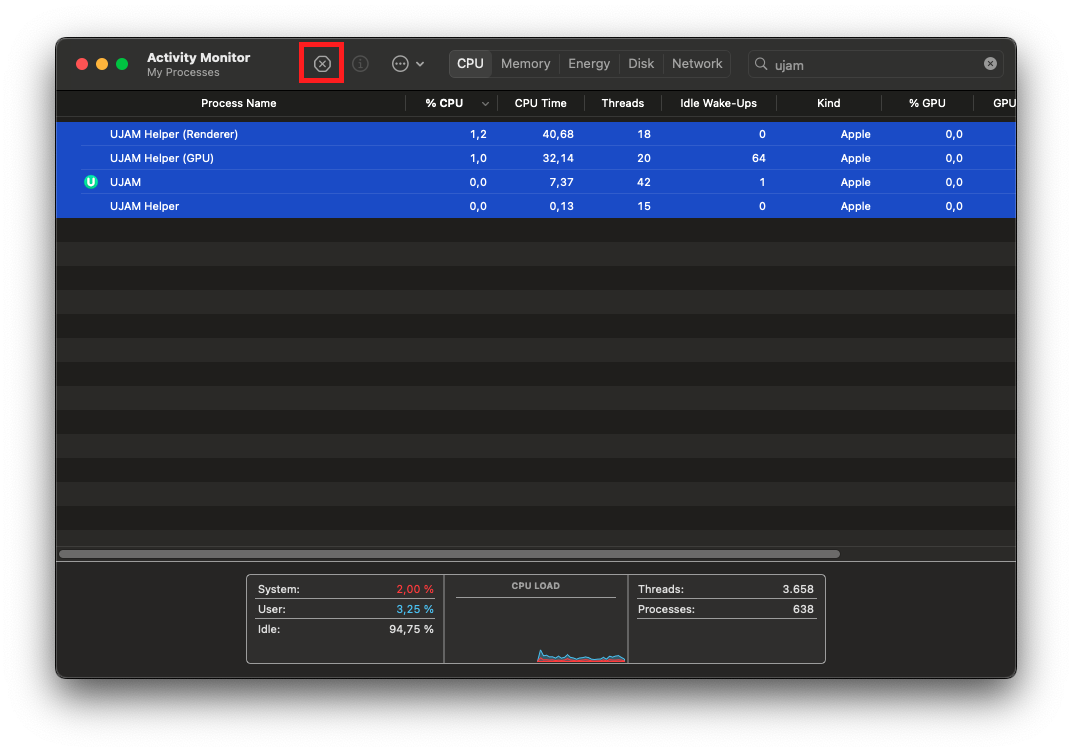Minimize window with the yellow button
The width and height of the screenshot is (1072, 752).
pos(102,64)
